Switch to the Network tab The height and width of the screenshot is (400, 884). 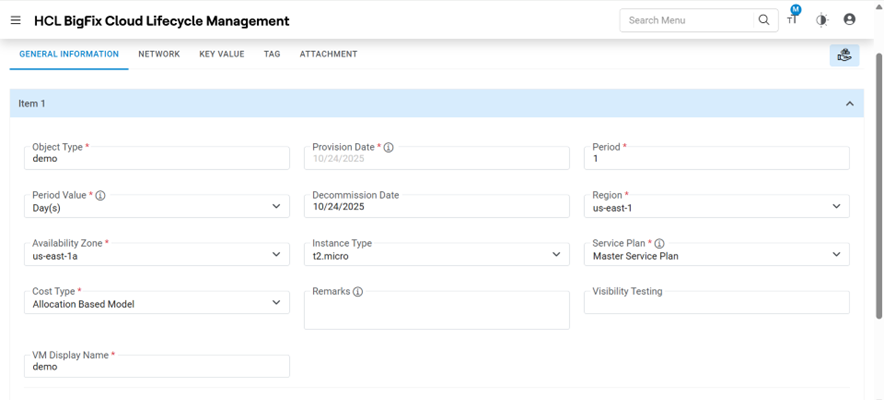tap(159, 54)
